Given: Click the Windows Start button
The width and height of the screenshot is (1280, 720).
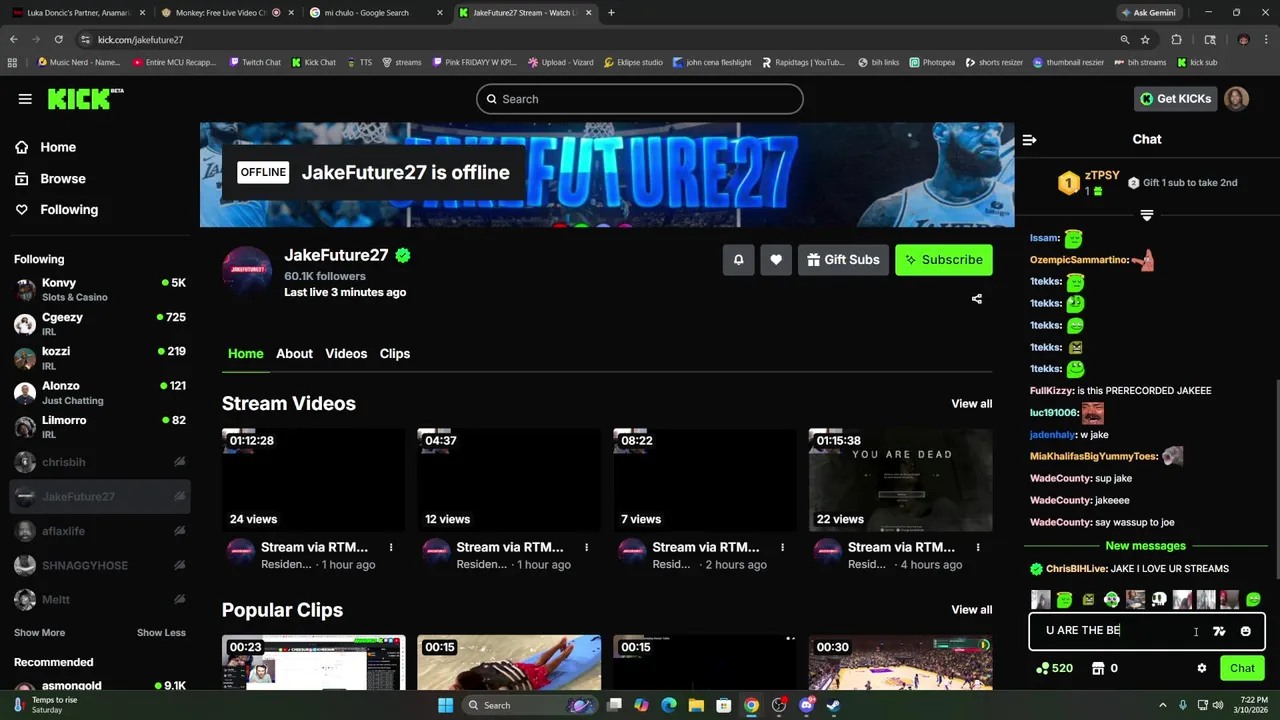Looking at the screenshot, I should [x=446, y=705].
